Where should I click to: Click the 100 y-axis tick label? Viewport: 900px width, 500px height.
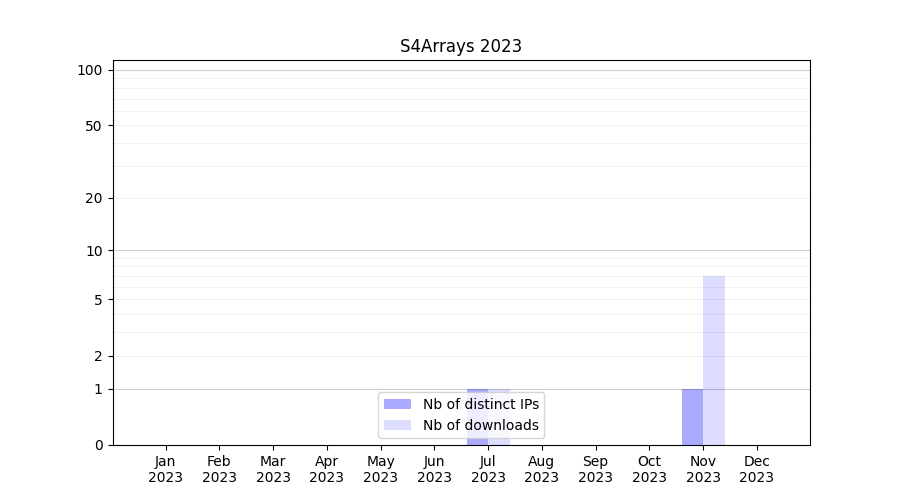click(x=90, y=70)
